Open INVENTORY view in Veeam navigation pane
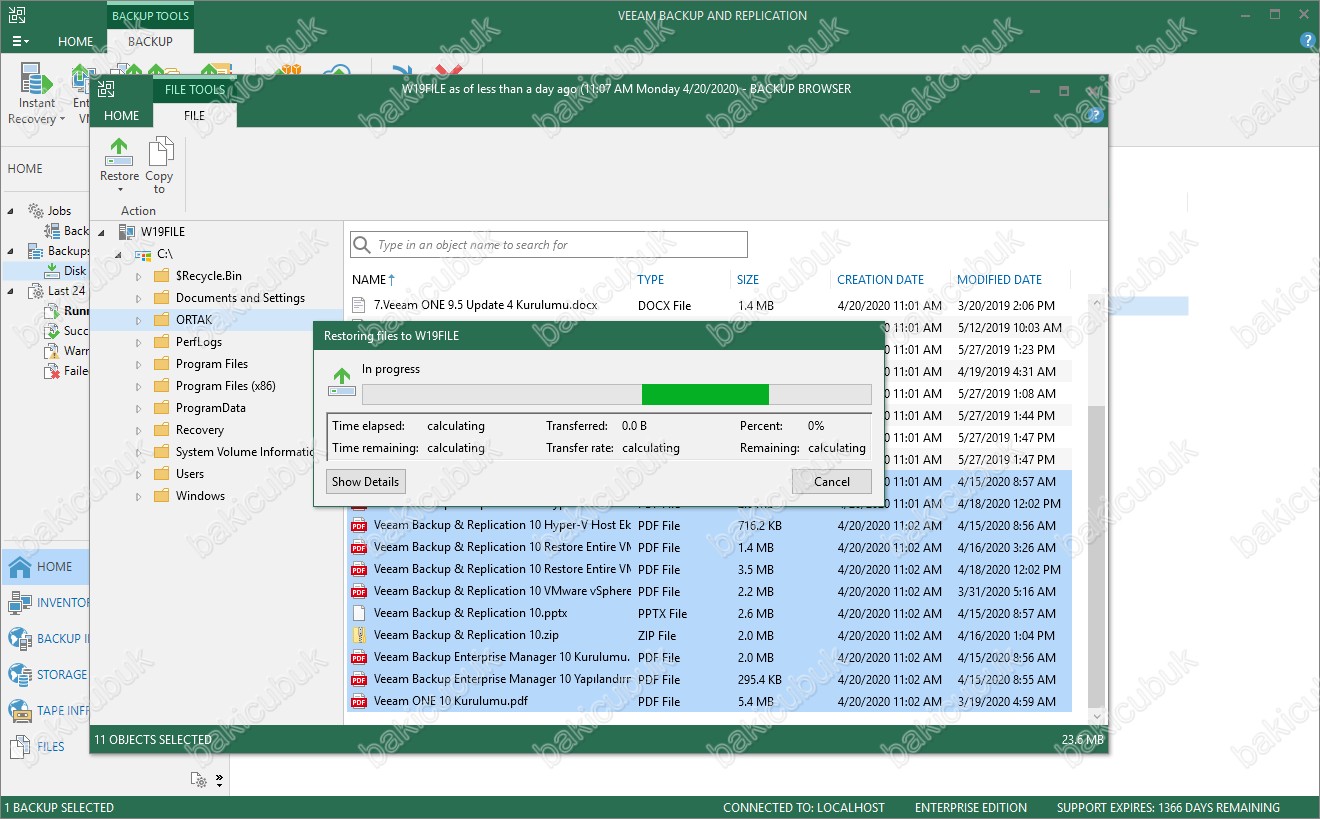The width and height of the screenshot is (1320, 819). [x=46, y=603]
